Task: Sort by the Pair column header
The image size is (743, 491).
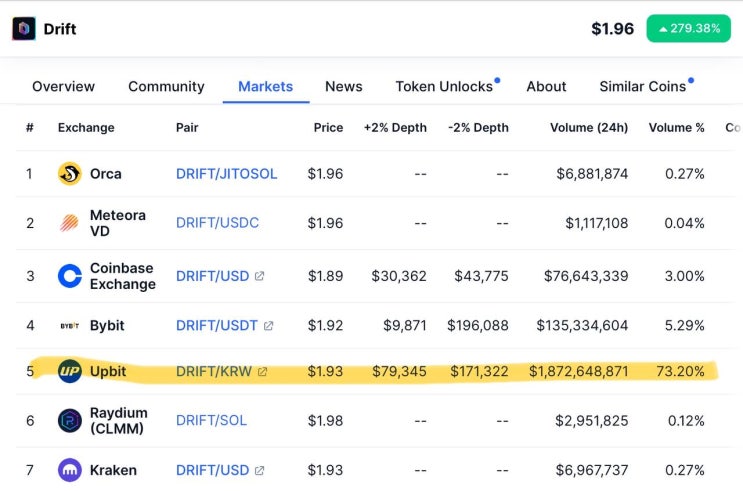Action: tap(187, 127)
